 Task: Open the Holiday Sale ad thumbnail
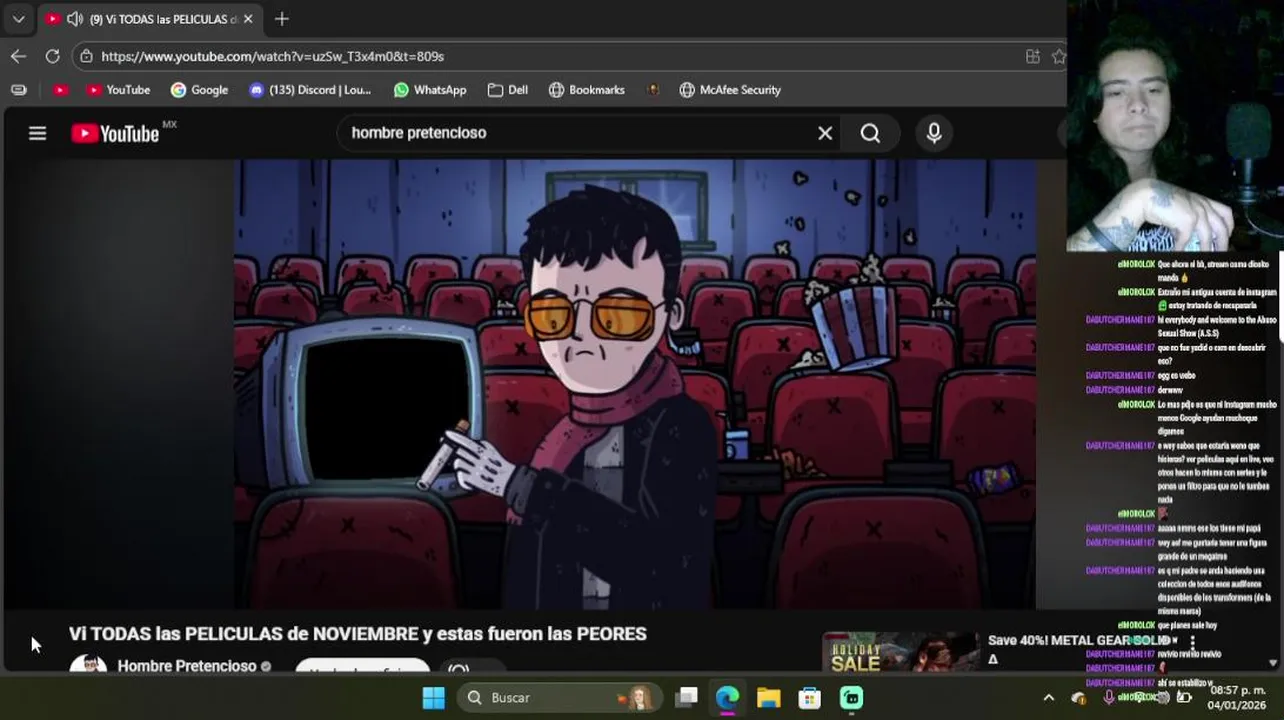(x=900, y=653)
